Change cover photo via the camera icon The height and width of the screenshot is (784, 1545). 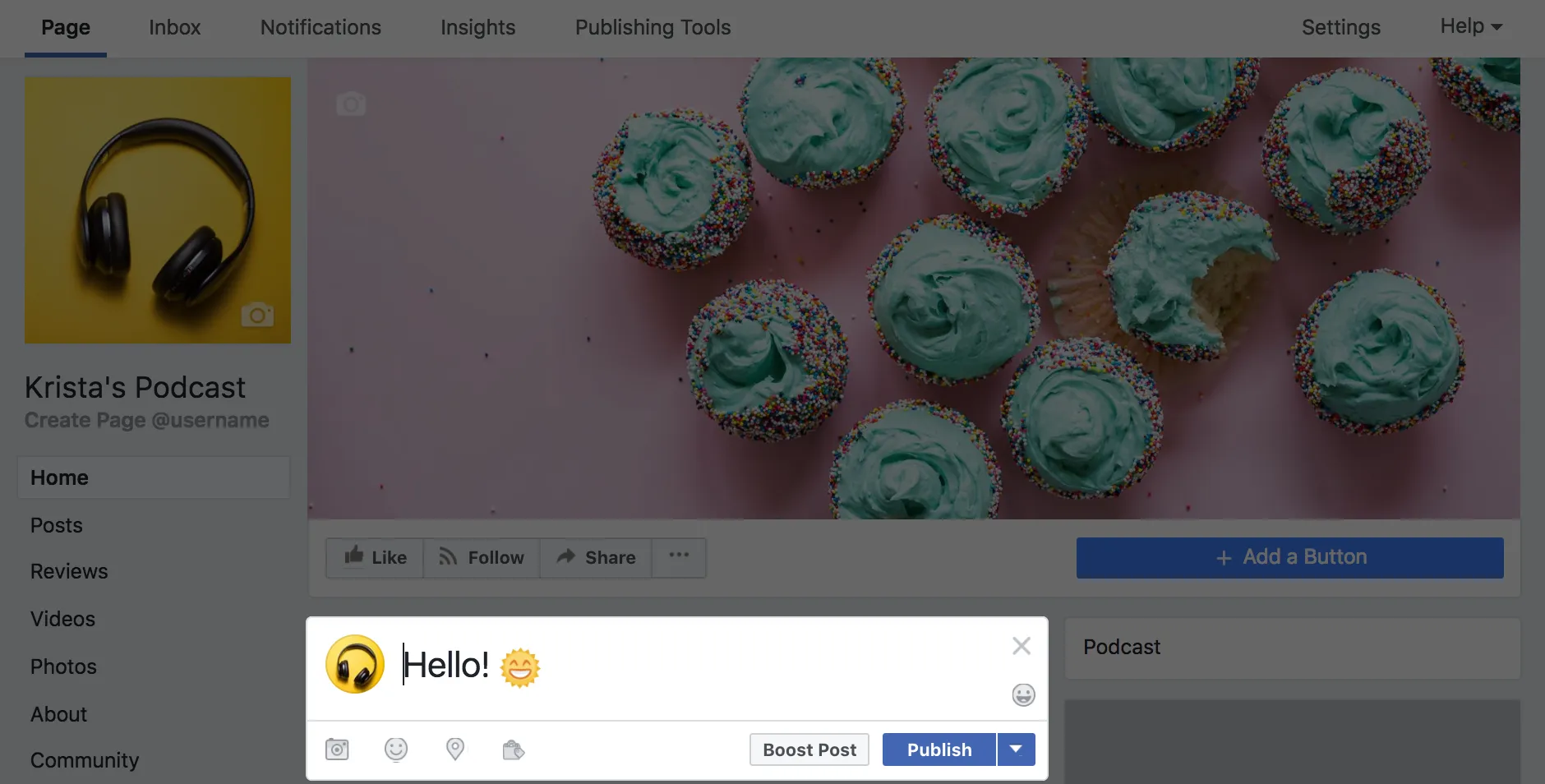click(x=351, y=104)
